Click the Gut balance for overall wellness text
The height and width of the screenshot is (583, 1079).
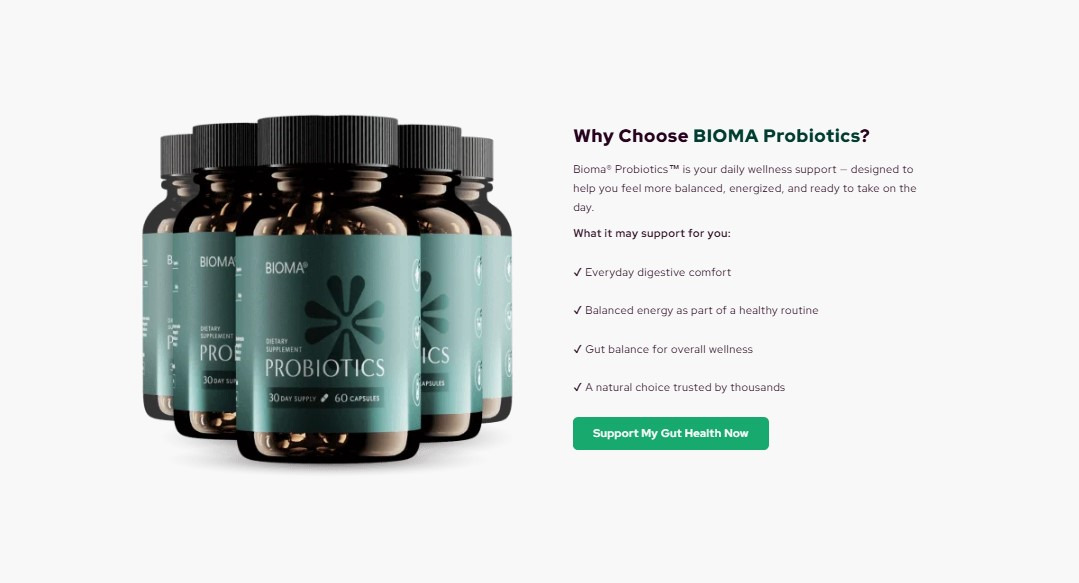(x=669, y=350)
